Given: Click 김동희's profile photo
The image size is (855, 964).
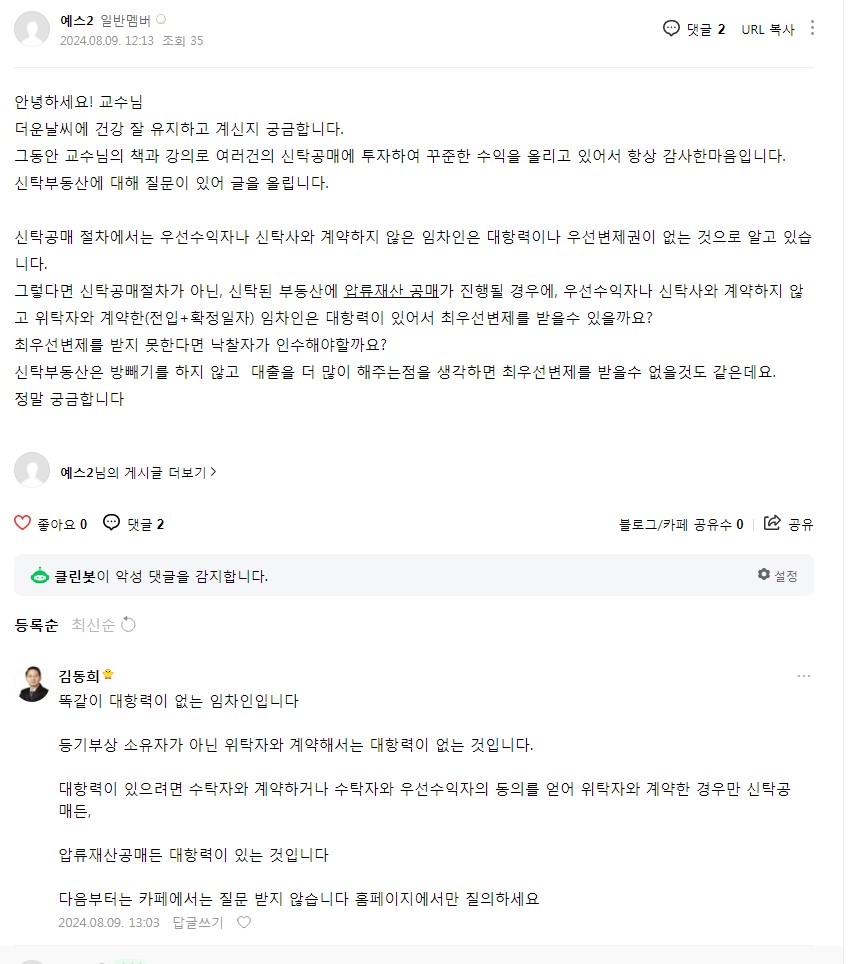Looking at the screenshot, I should pyautogui.click(x=33, y=684).
